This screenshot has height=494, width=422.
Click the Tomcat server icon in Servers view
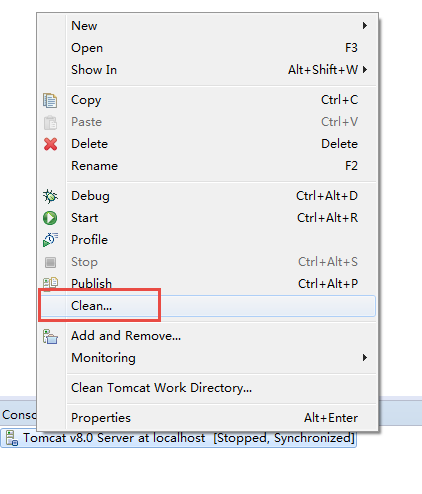(12, 438)
